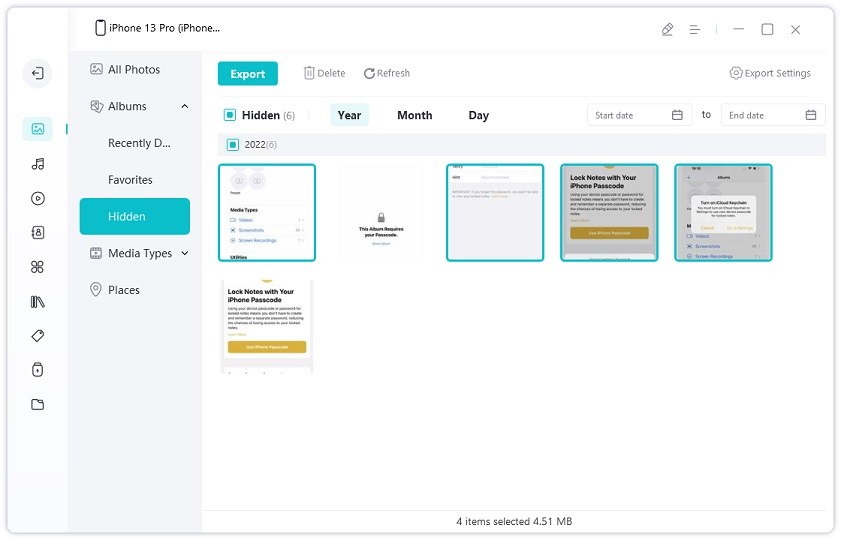Open the Favorites album
Viewport: 841px width, 540px height.
[x=130, y=180]
